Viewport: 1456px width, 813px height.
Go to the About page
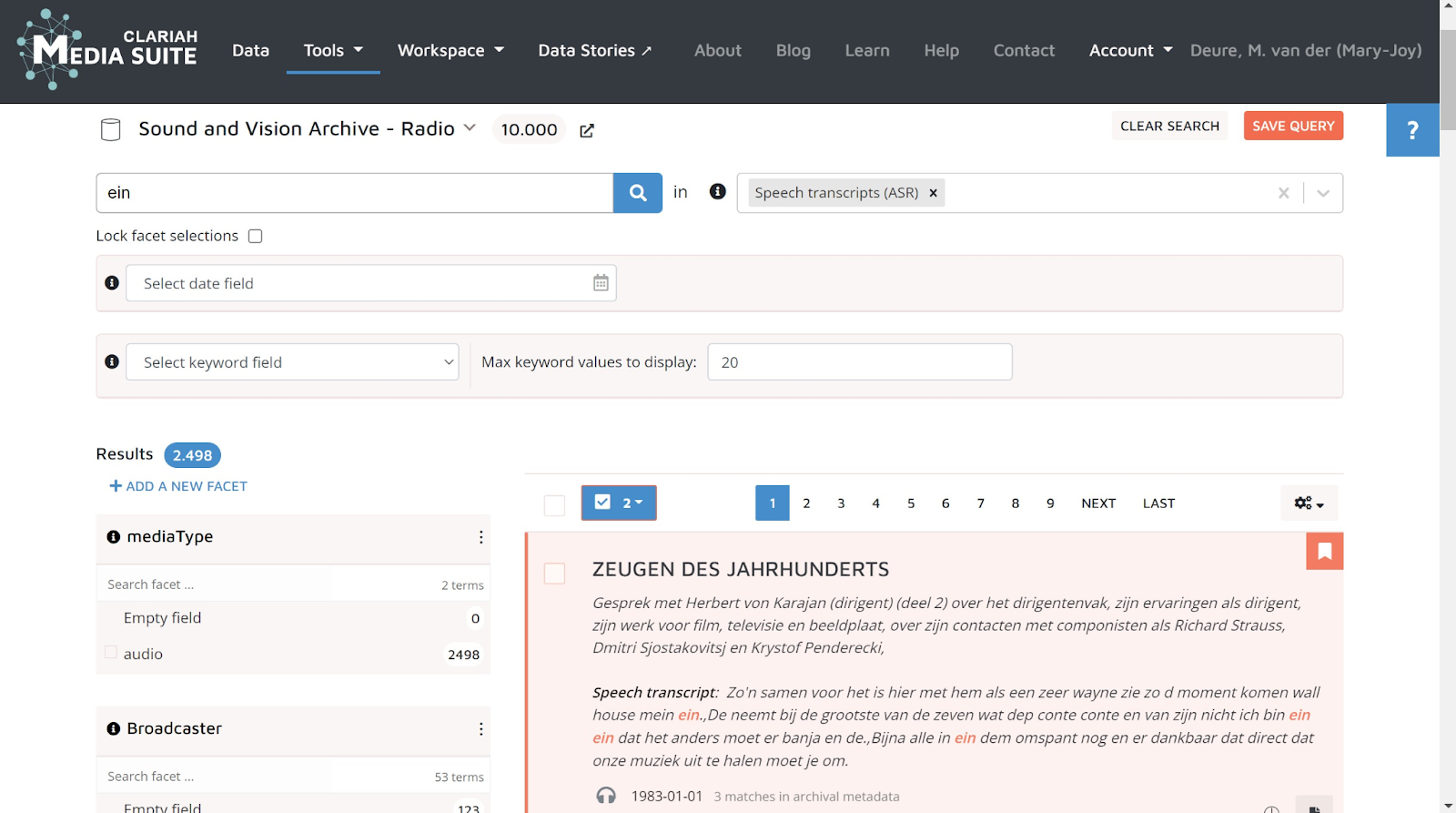718,50
